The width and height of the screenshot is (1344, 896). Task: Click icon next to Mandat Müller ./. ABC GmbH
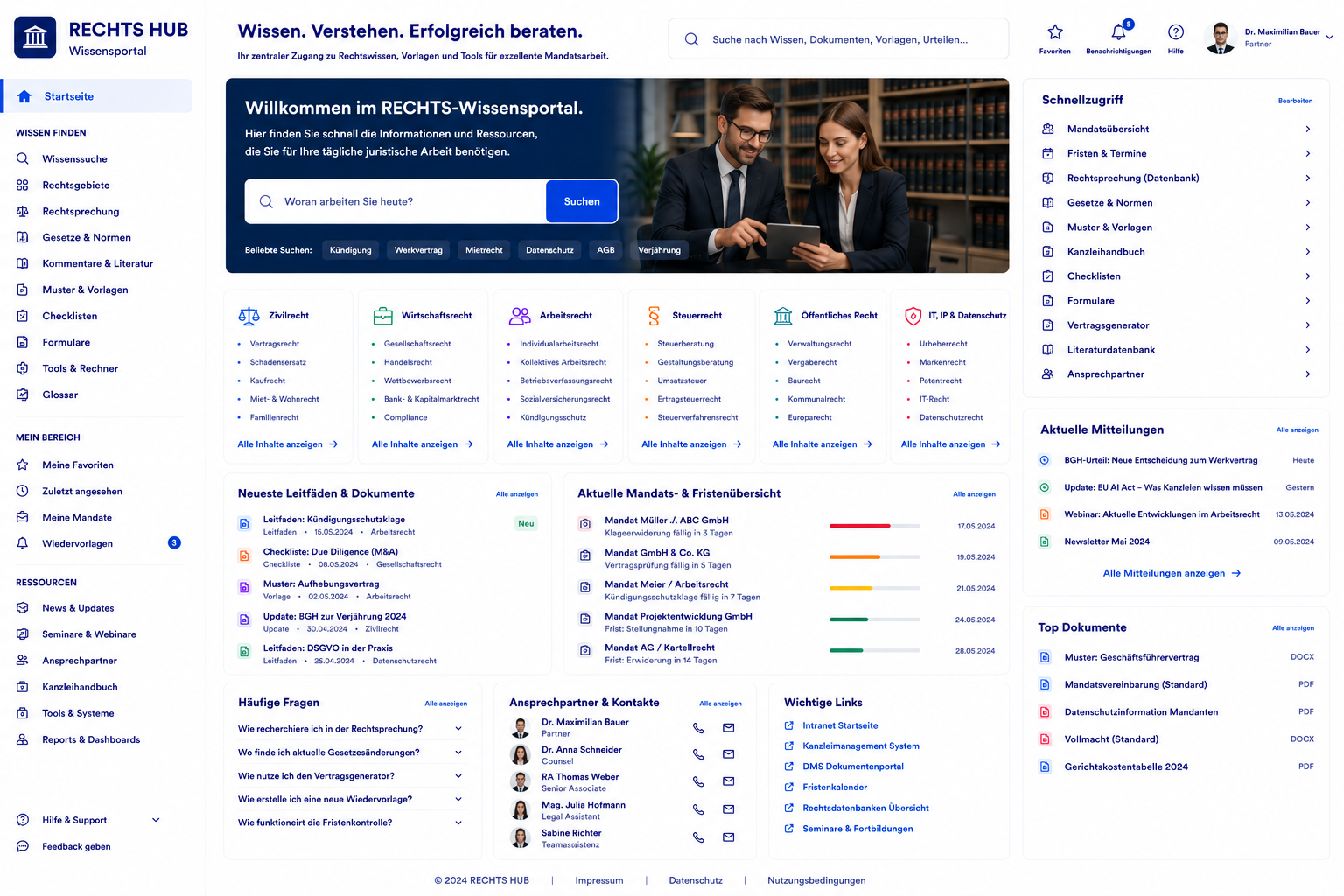coord(585,524)
